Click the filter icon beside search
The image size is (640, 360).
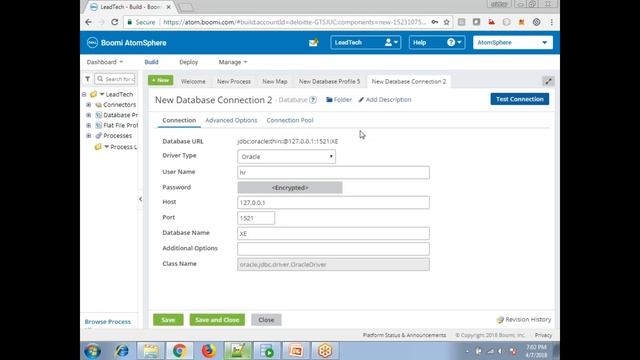click(87, 79)
